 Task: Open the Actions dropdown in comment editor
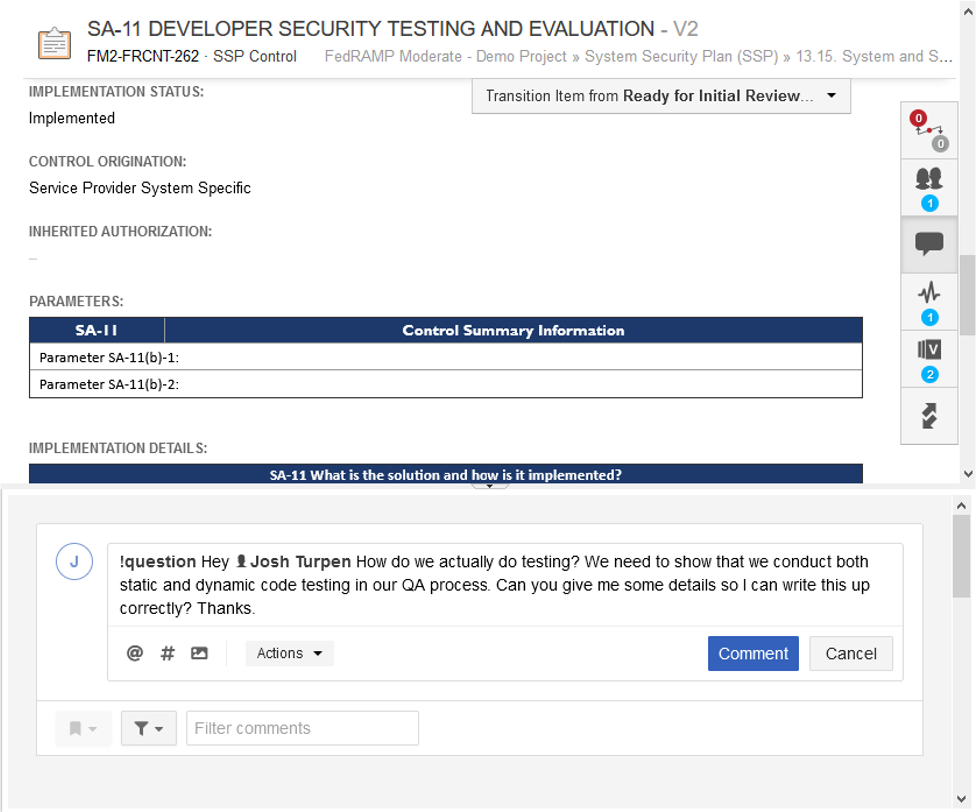coord(289,653)
